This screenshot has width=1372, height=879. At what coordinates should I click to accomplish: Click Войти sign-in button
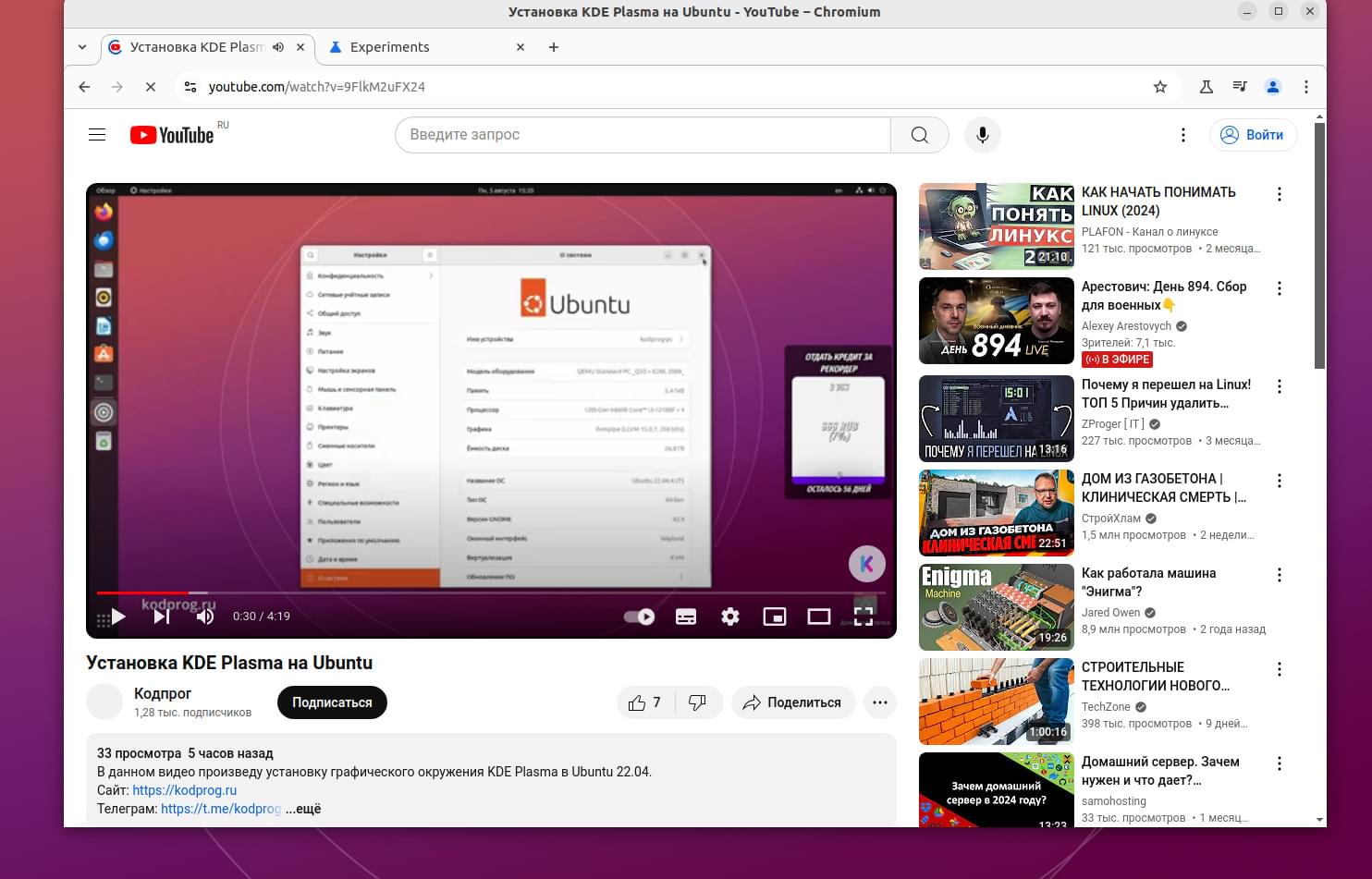pyautogui.click(x=1253, y=135)
